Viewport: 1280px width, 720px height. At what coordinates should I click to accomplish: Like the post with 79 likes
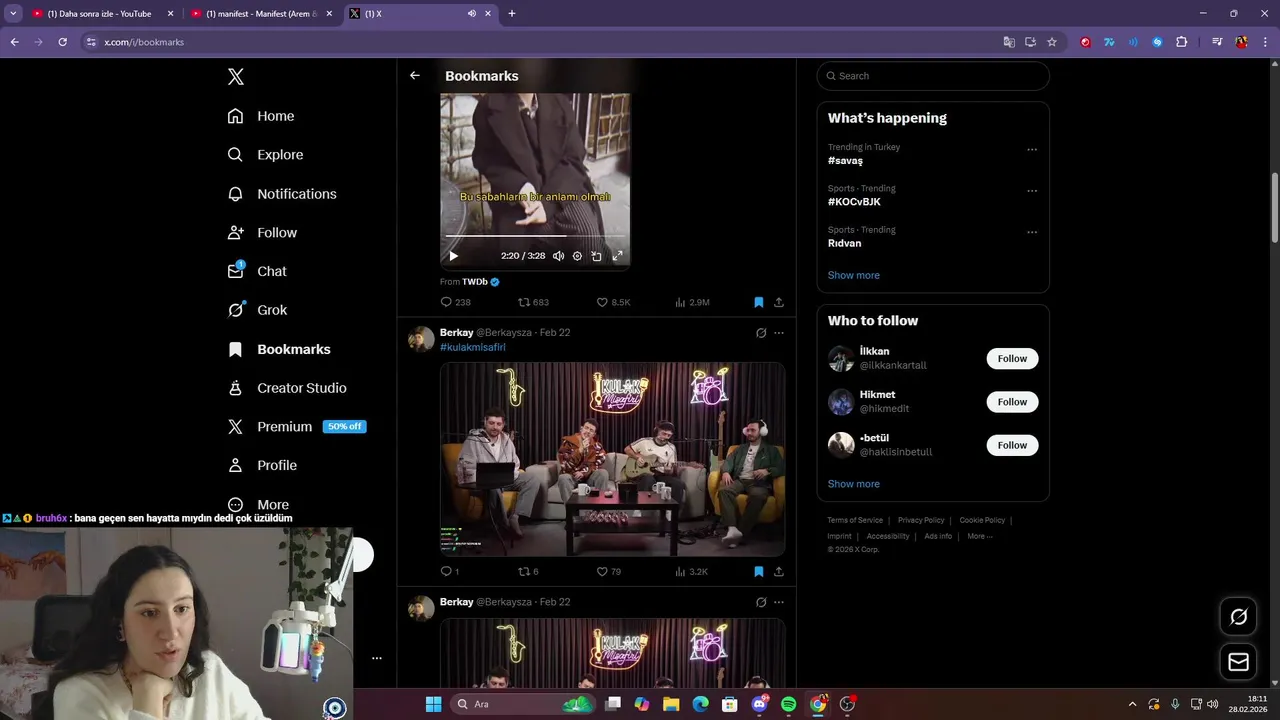[x=608, y=572]
